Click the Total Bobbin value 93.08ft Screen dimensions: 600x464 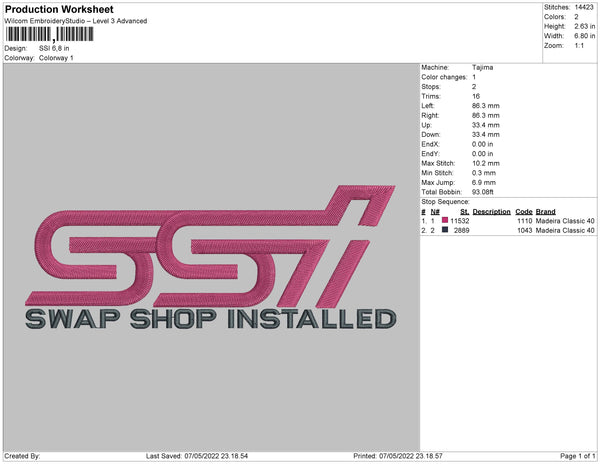coord(486,191)
